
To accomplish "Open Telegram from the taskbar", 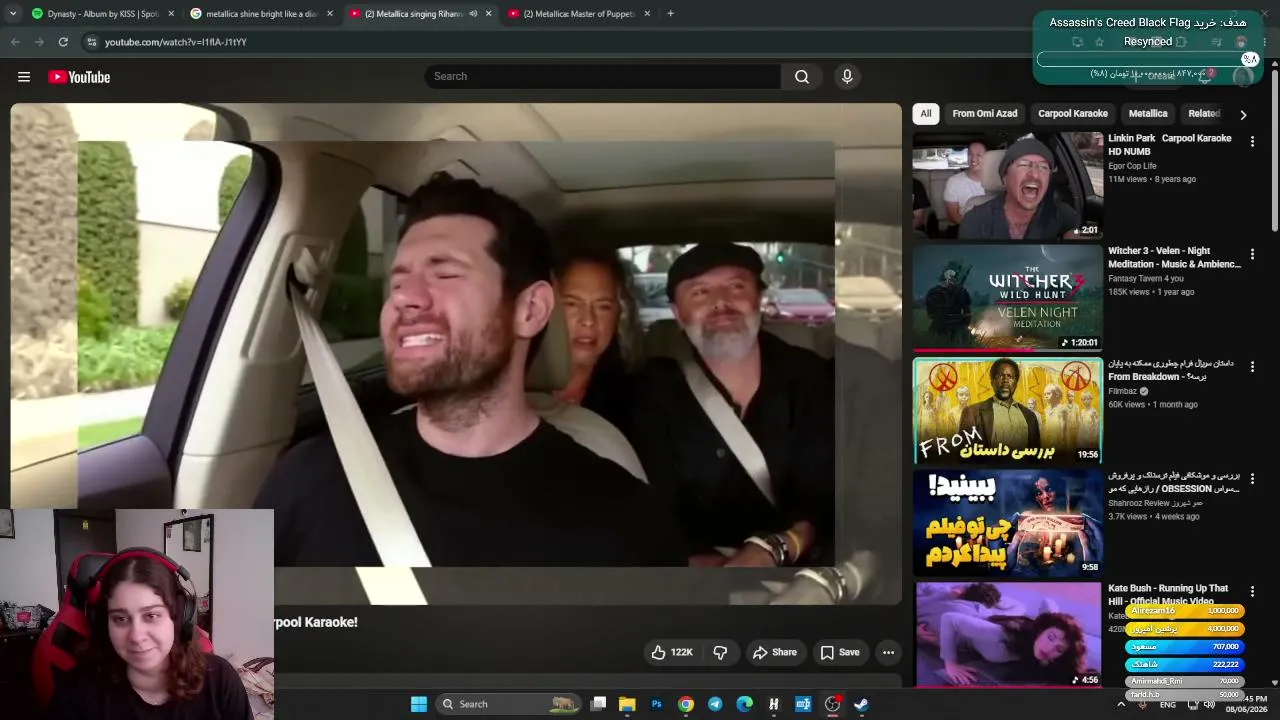I will click(715, 704).
